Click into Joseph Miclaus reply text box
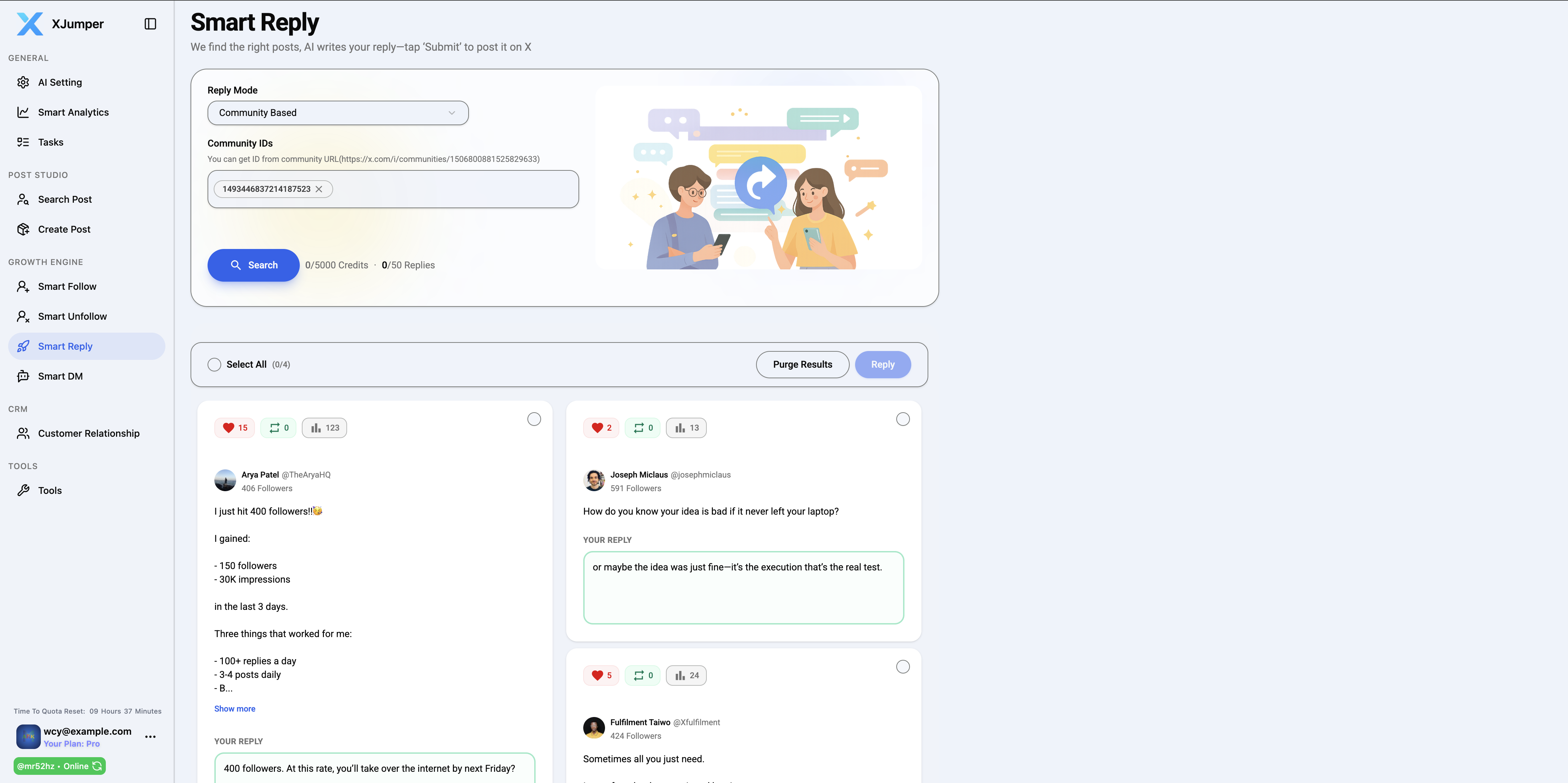 click(743, 588)
